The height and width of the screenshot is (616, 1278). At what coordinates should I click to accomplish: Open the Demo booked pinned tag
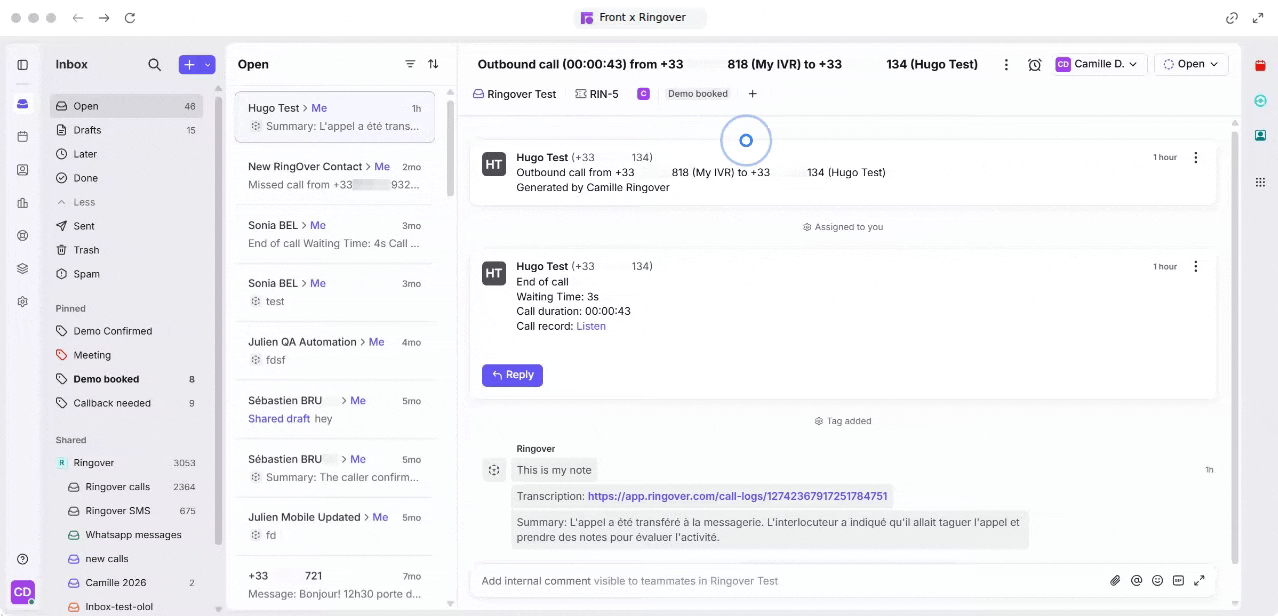click(128, 379)
